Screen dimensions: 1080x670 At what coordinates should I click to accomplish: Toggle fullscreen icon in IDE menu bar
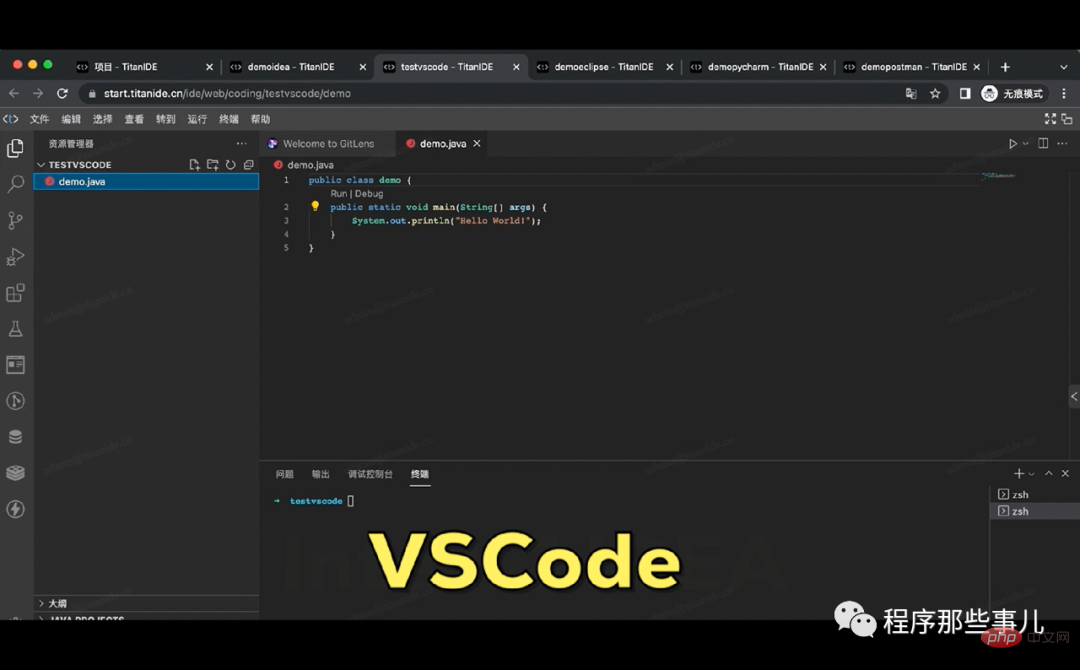click(x=1050, y=118)
